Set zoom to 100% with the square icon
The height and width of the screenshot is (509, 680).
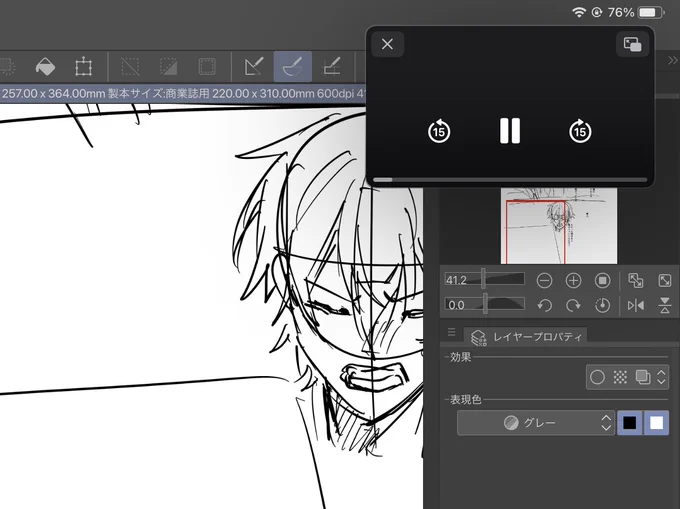[x=602, y=281]
